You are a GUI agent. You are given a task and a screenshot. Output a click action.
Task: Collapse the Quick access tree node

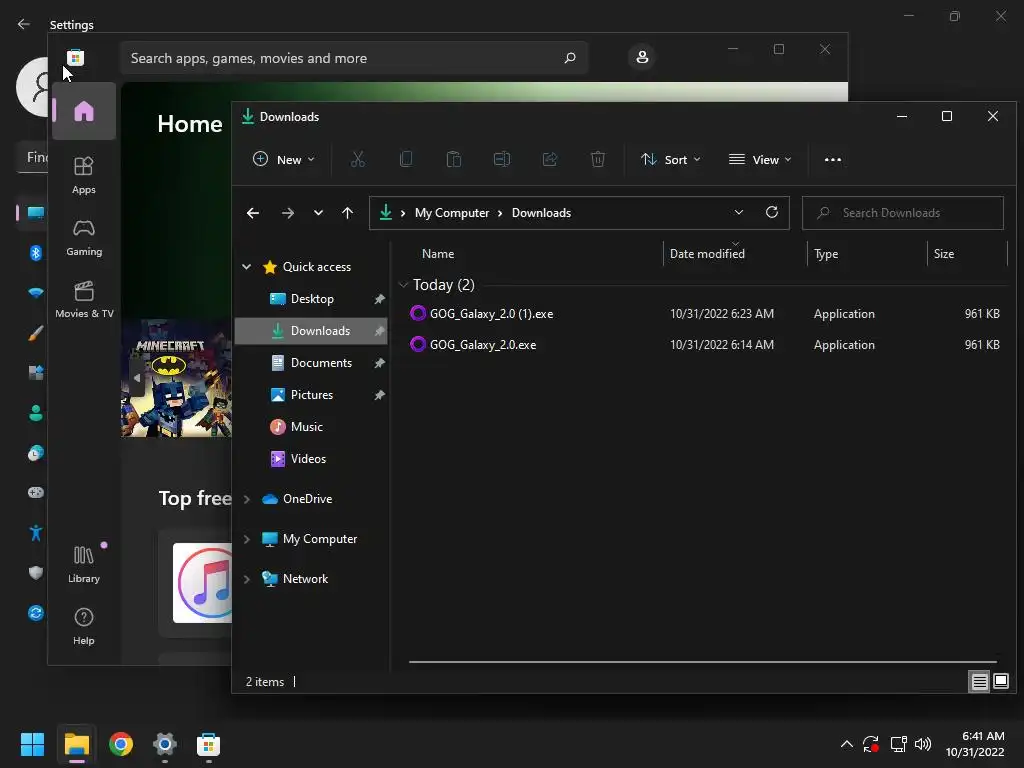pyautogui.click(x=246, y=266)
